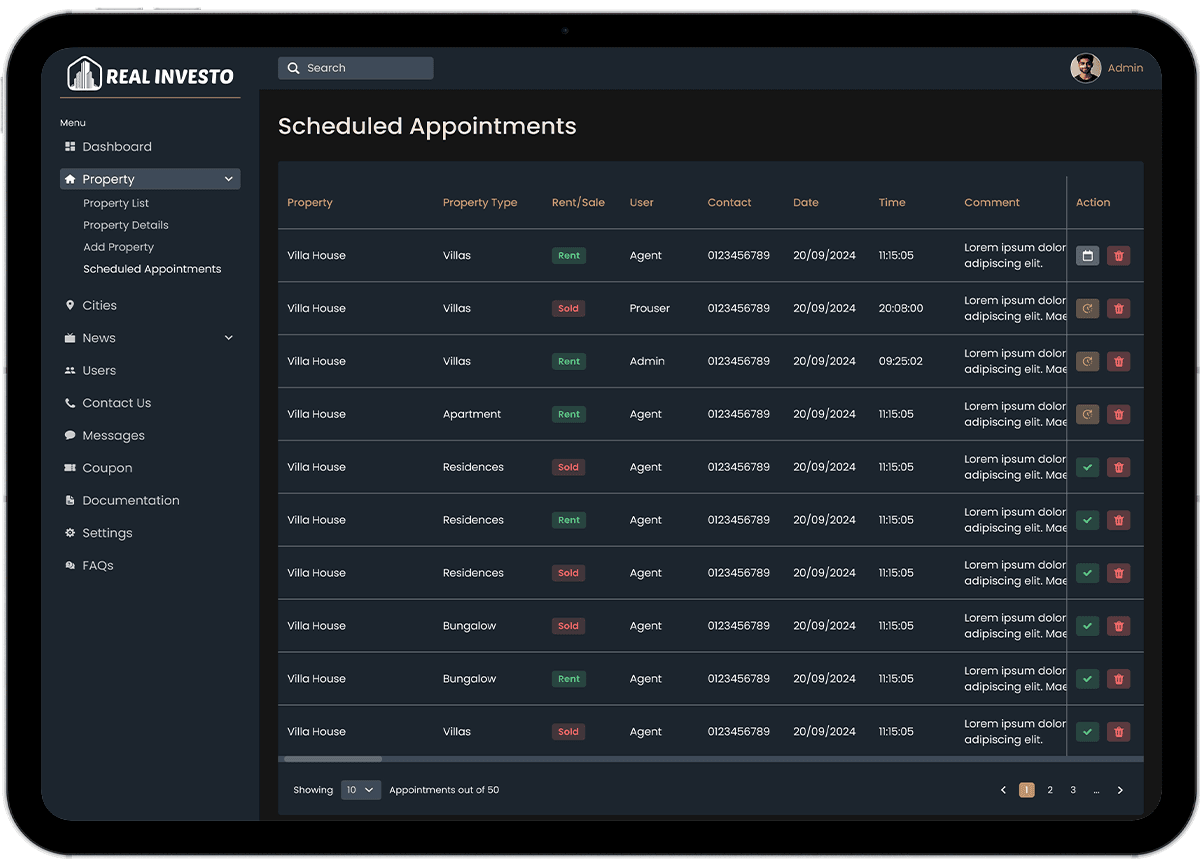Approve the Bungalow Rent appointment with the checkmark
Image resolution: width=1200 pixels, height=866 pixels.
(1088, 679)
